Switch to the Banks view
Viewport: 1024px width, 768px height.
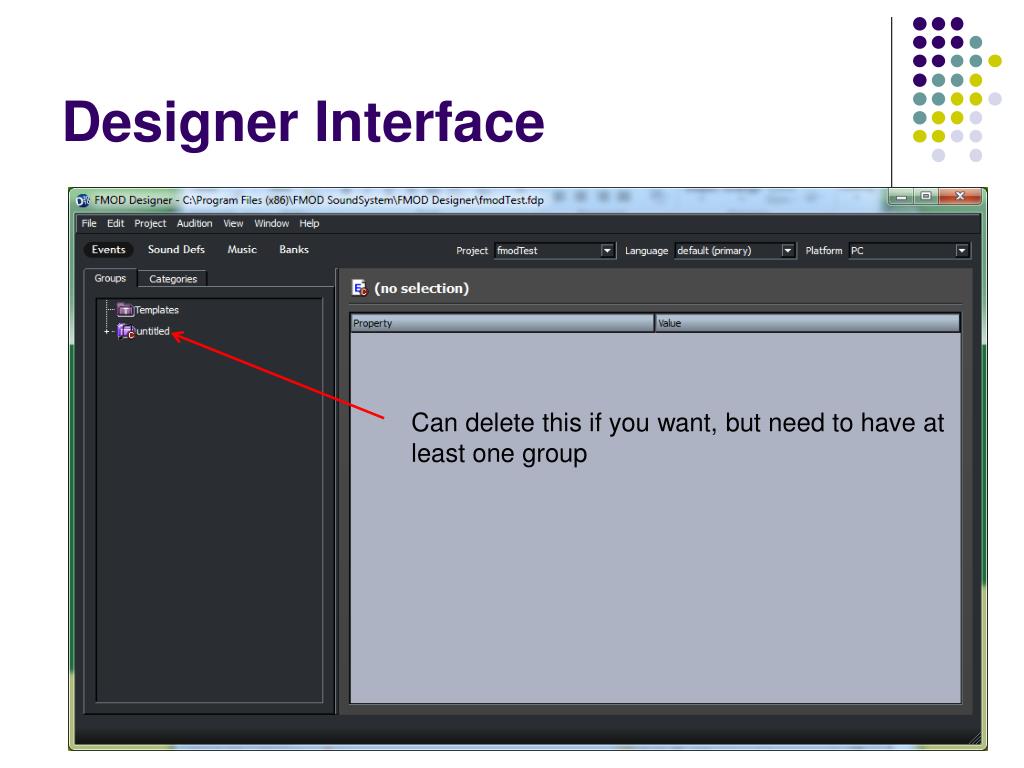(x=294, y=249)
